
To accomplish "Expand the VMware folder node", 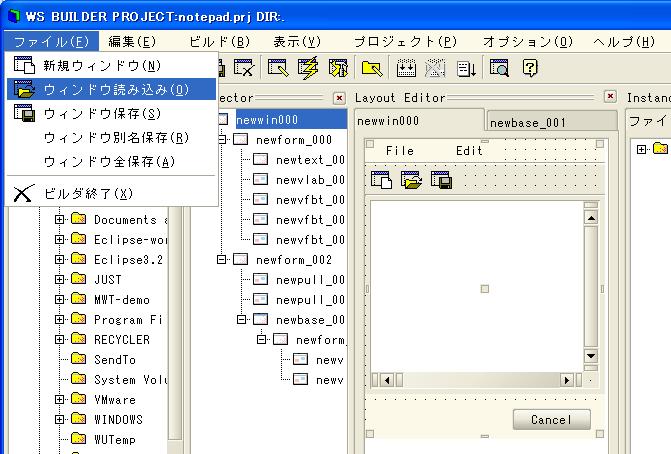I will click(x=59, y=399).
